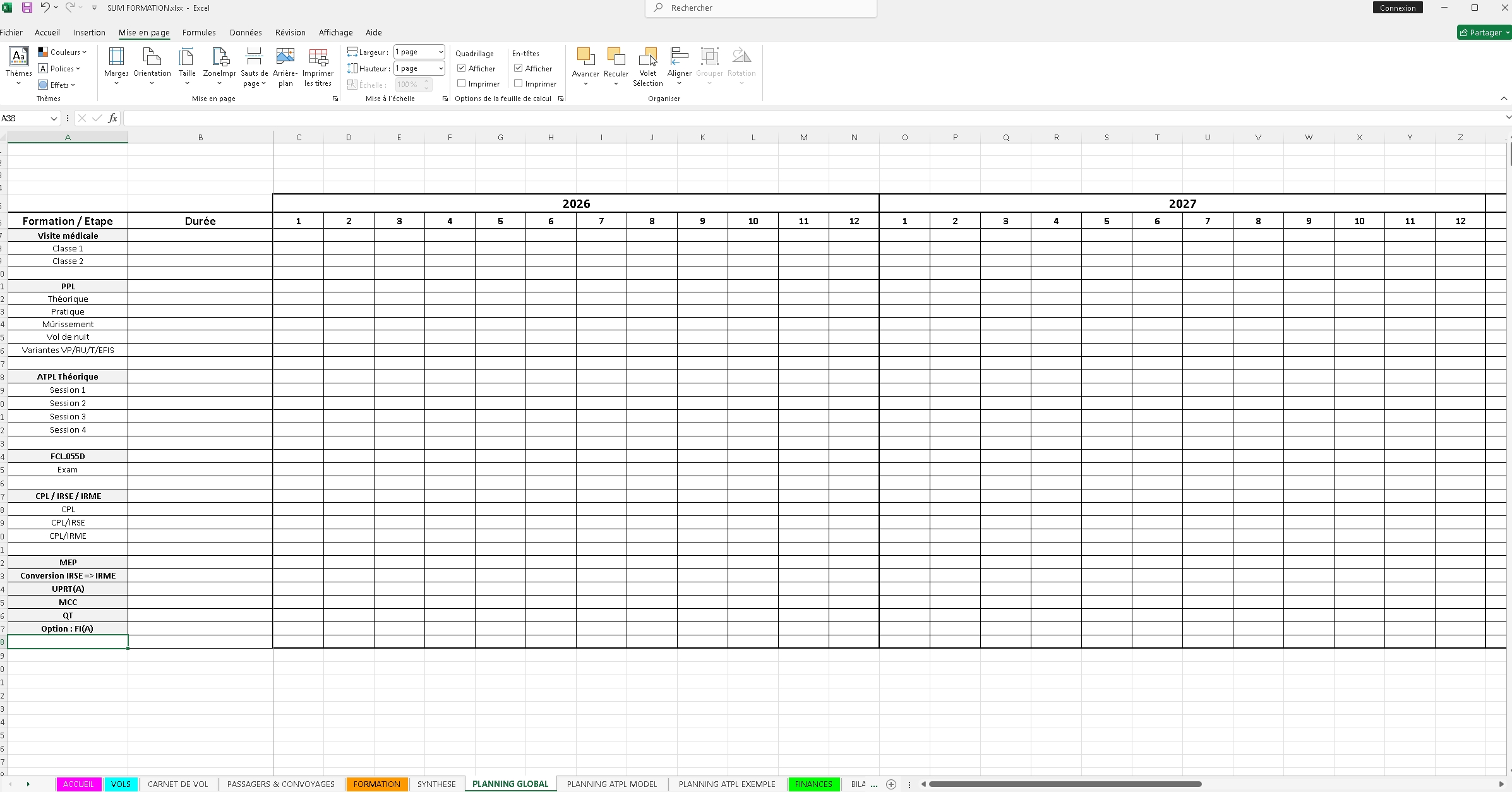The image size is (1512, 792).
Task: Open the Aligner objects menu
Action: (680, 65)
